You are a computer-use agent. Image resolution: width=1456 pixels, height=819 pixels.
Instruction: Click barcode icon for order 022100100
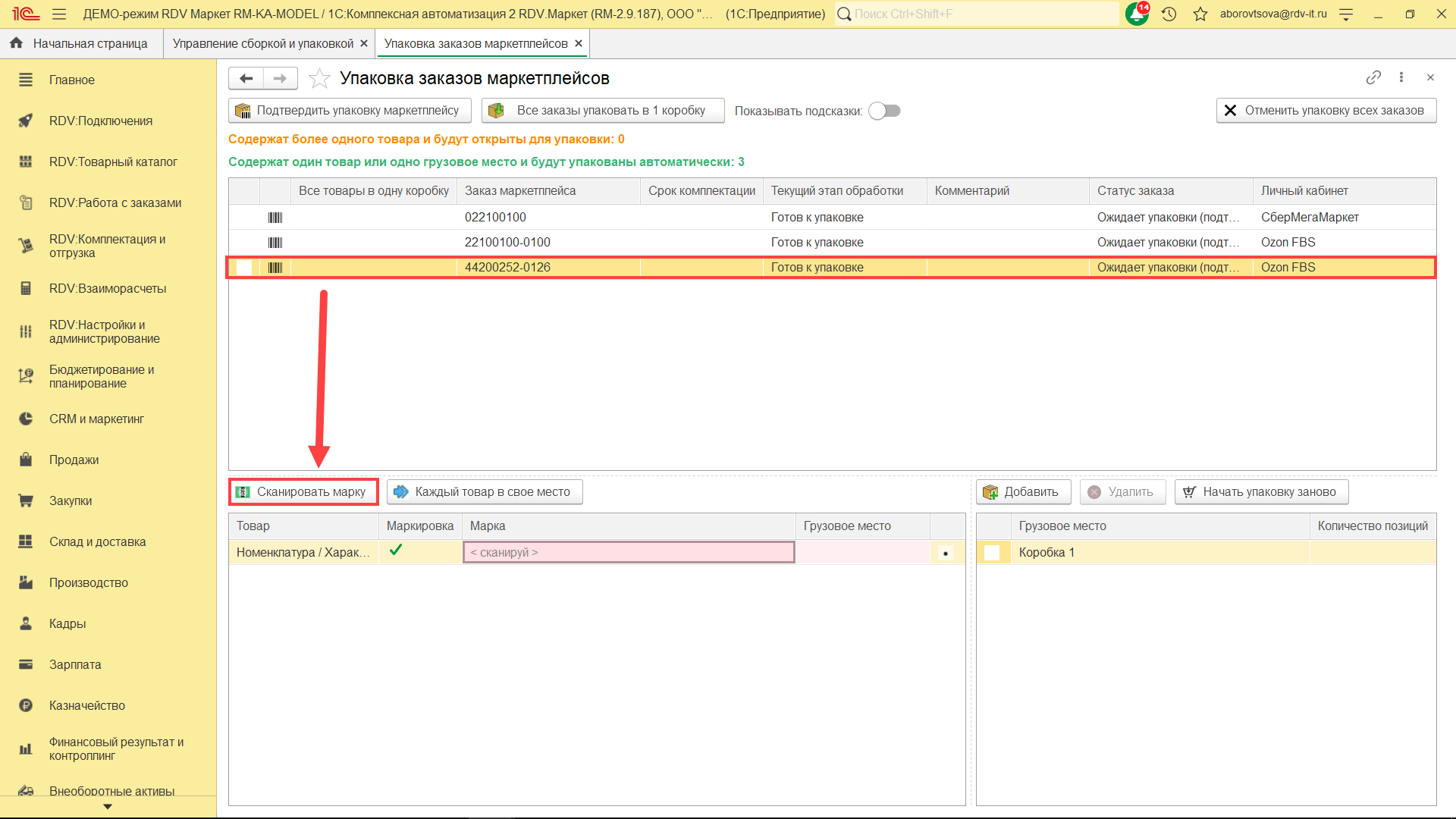click(275, 218)
